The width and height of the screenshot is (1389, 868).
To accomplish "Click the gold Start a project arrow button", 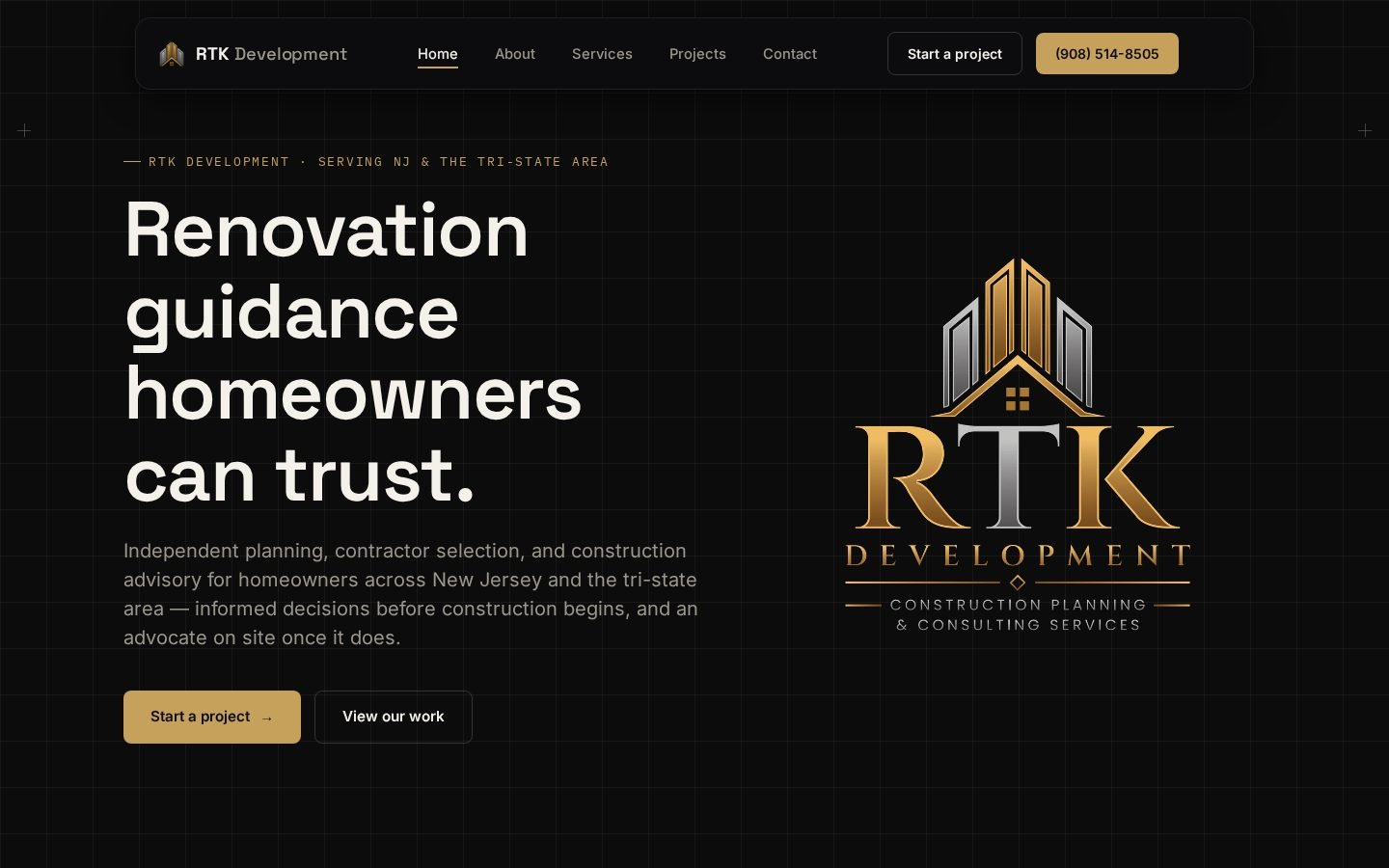I will click(212, 717).
